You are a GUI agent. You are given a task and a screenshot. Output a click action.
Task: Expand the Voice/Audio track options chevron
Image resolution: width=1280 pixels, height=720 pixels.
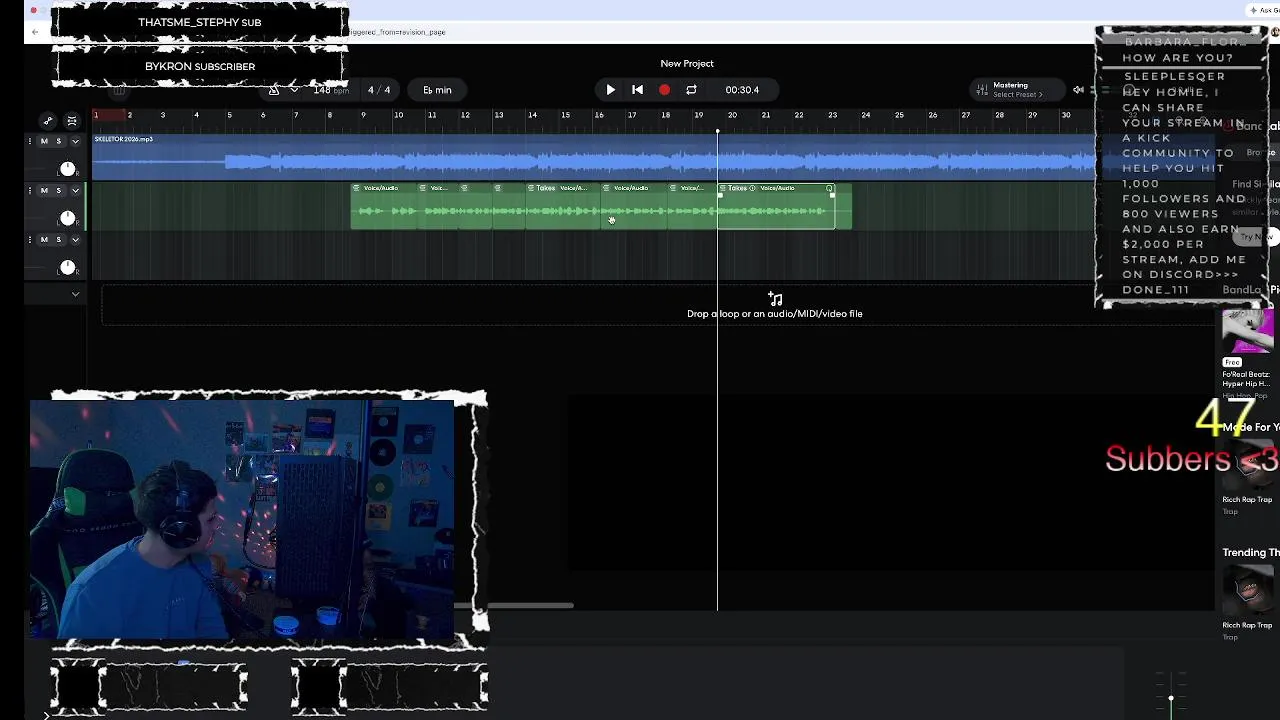pyautogui.click(x=75, y=190)
